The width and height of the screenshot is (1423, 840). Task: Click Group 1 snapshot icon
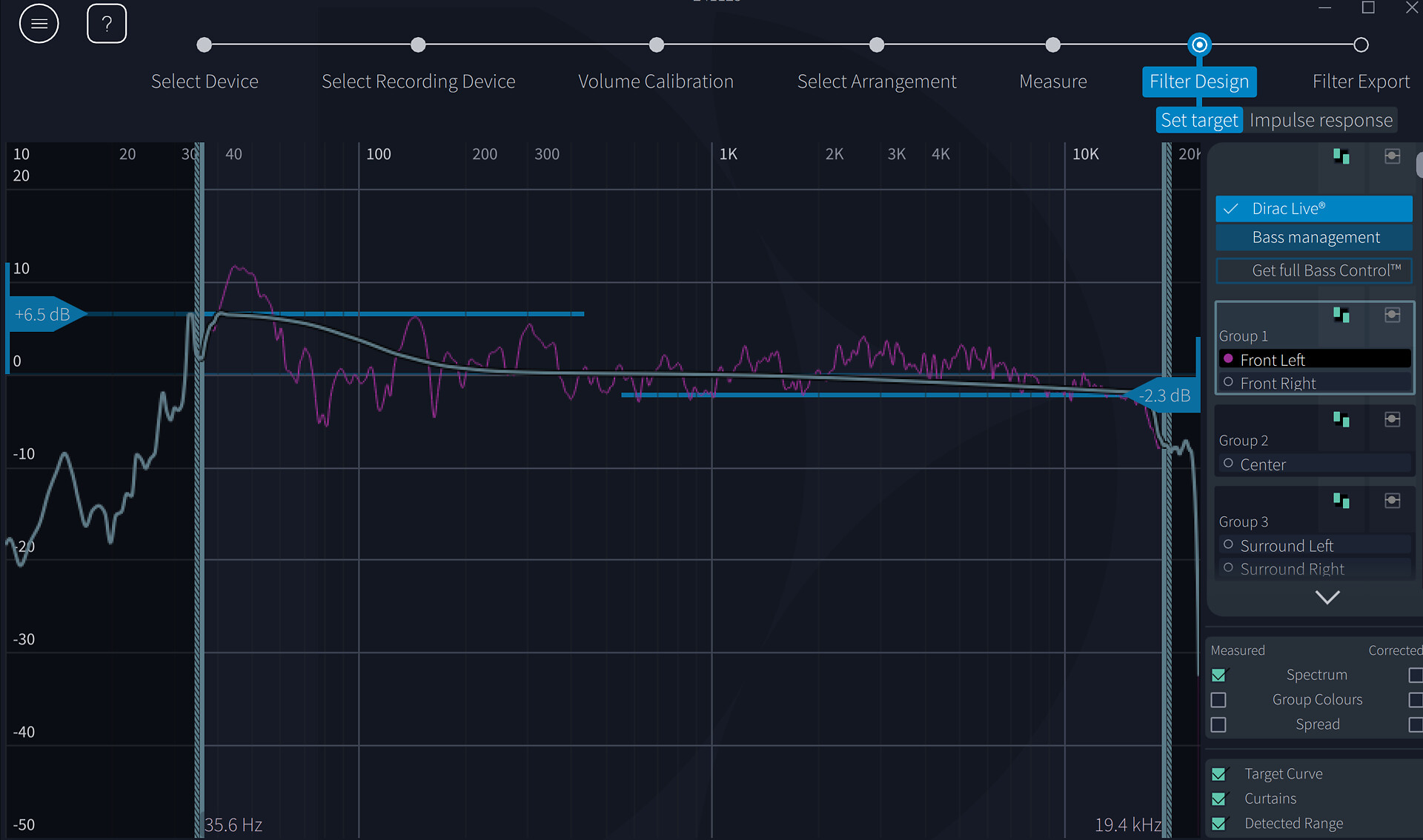pos(1392,315)
